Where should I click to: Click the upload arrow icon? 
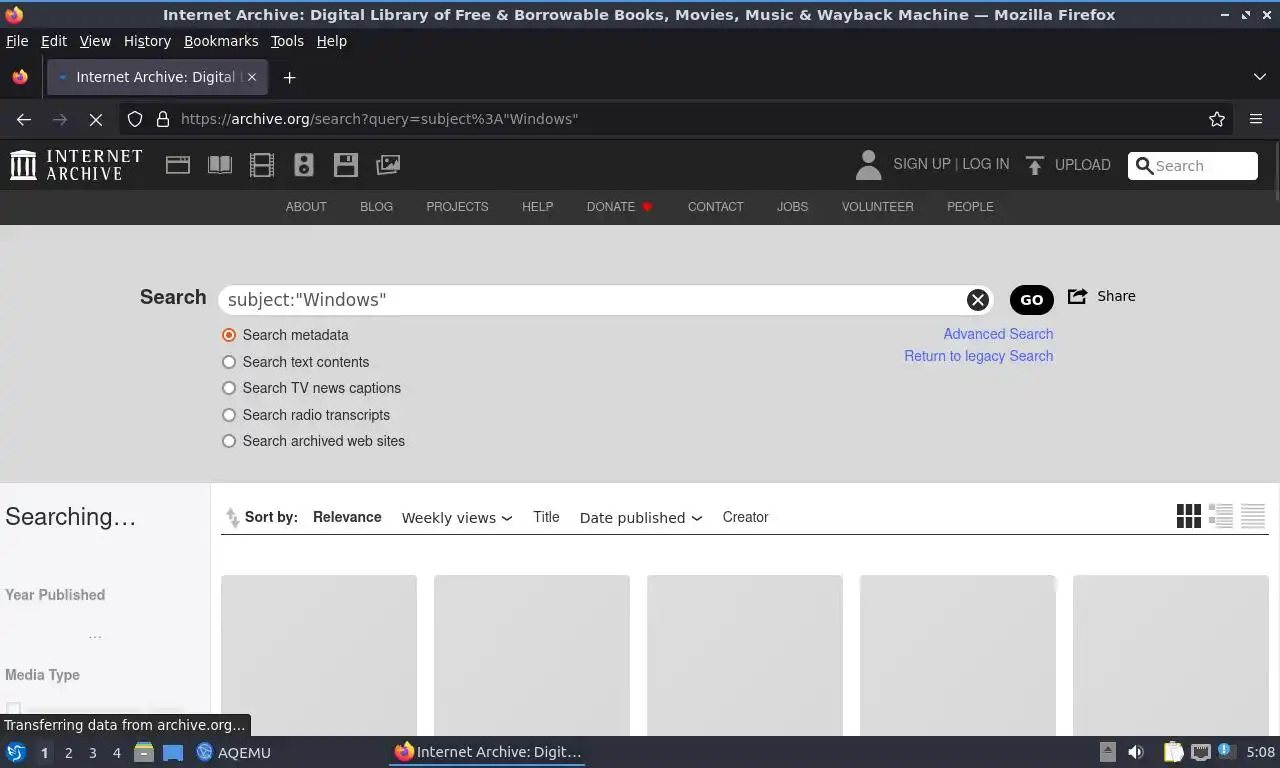(x=1035, y=165)
